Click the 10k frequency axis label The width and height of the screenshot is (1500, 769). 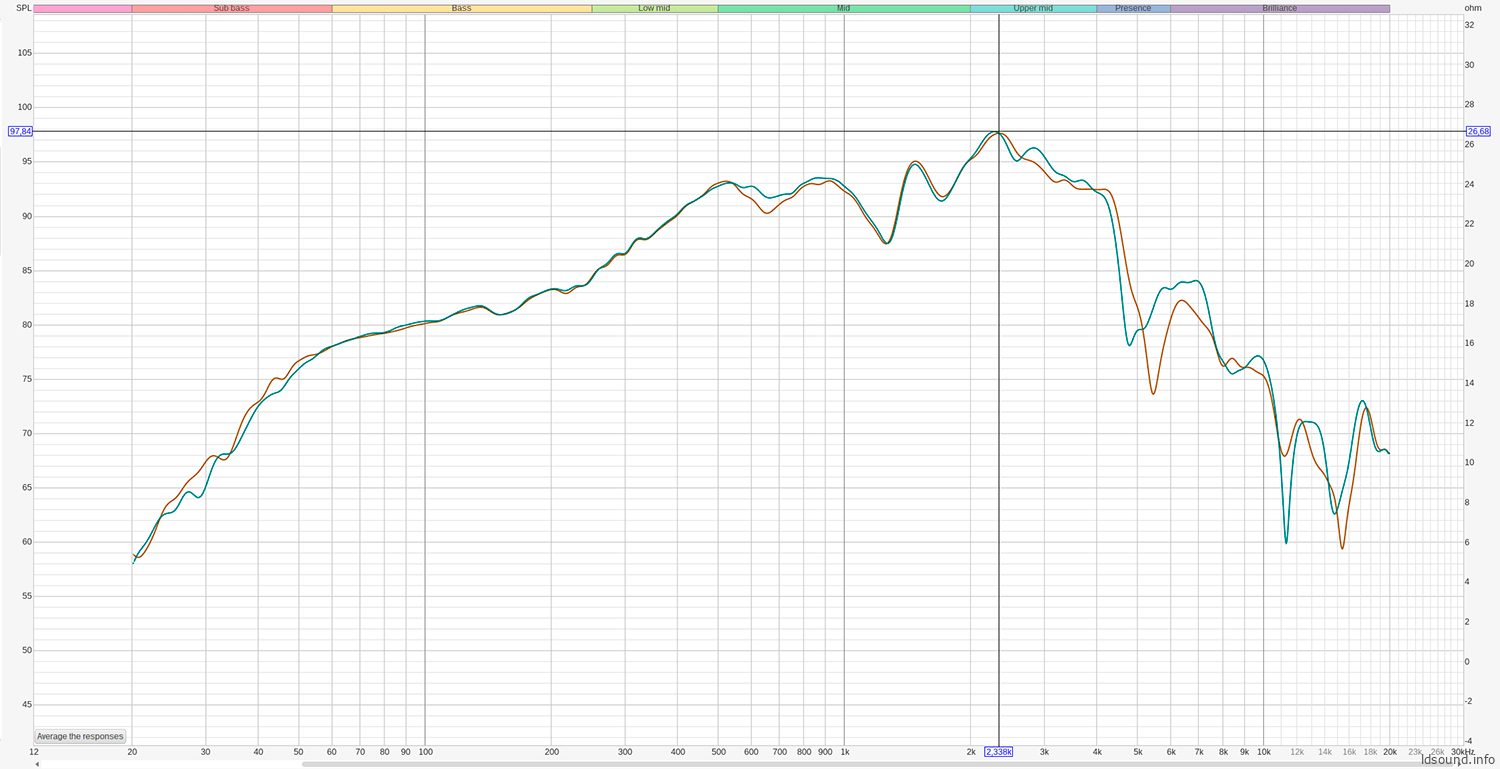(1263, 751)
